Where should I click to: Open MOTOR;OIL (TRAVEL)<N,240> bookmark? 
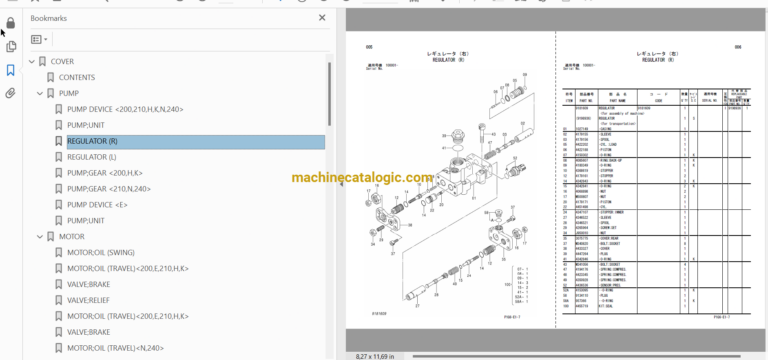point(116,348)
